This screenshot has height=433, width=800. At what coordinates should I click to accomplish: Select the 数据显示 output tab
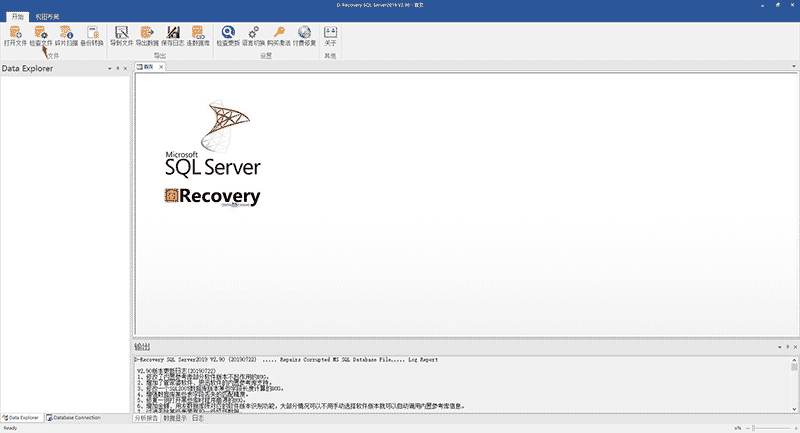[175, 418]
